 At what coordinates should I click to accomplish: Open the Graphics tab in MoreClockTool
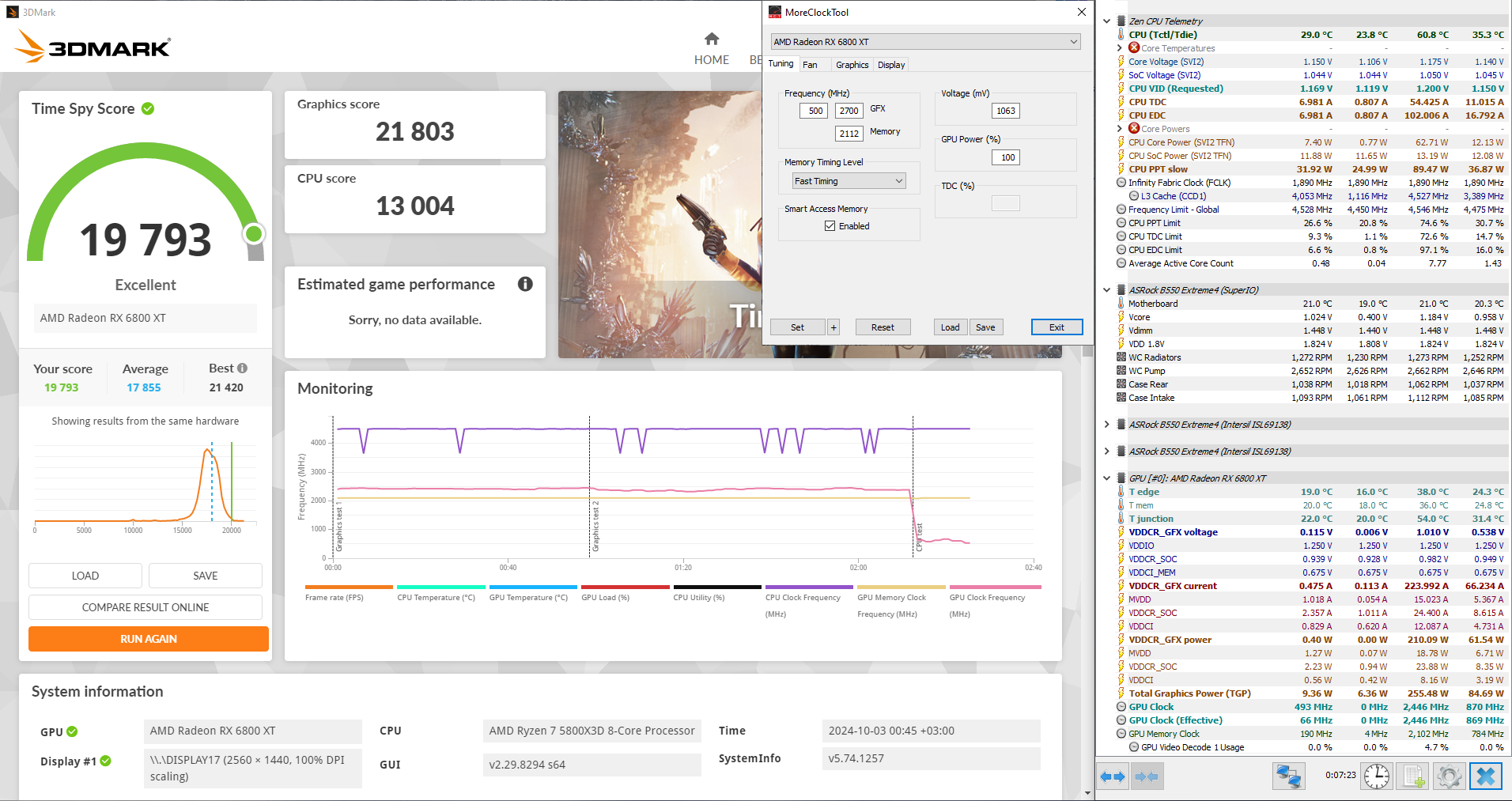coord(852,65)
